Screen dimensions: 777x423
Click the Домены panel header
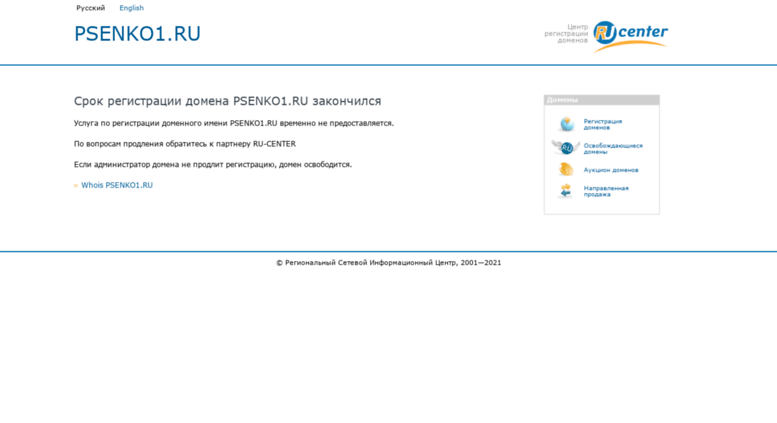pyautogui.click(x=602, y=100)
